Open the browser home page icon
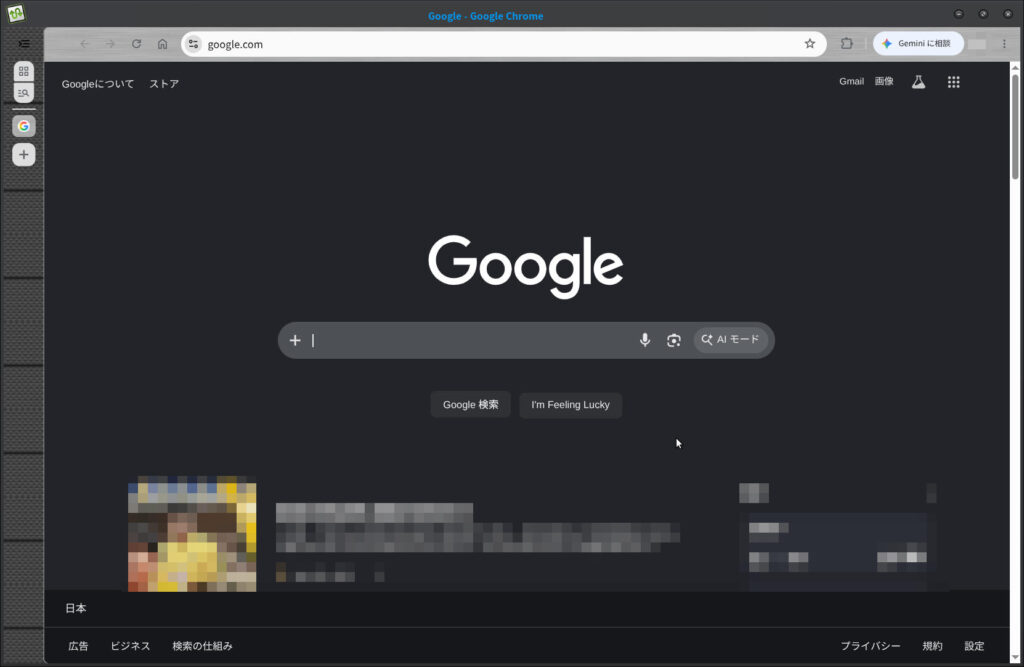Screen dimensions: 1024x667 (x=163, y=44)
